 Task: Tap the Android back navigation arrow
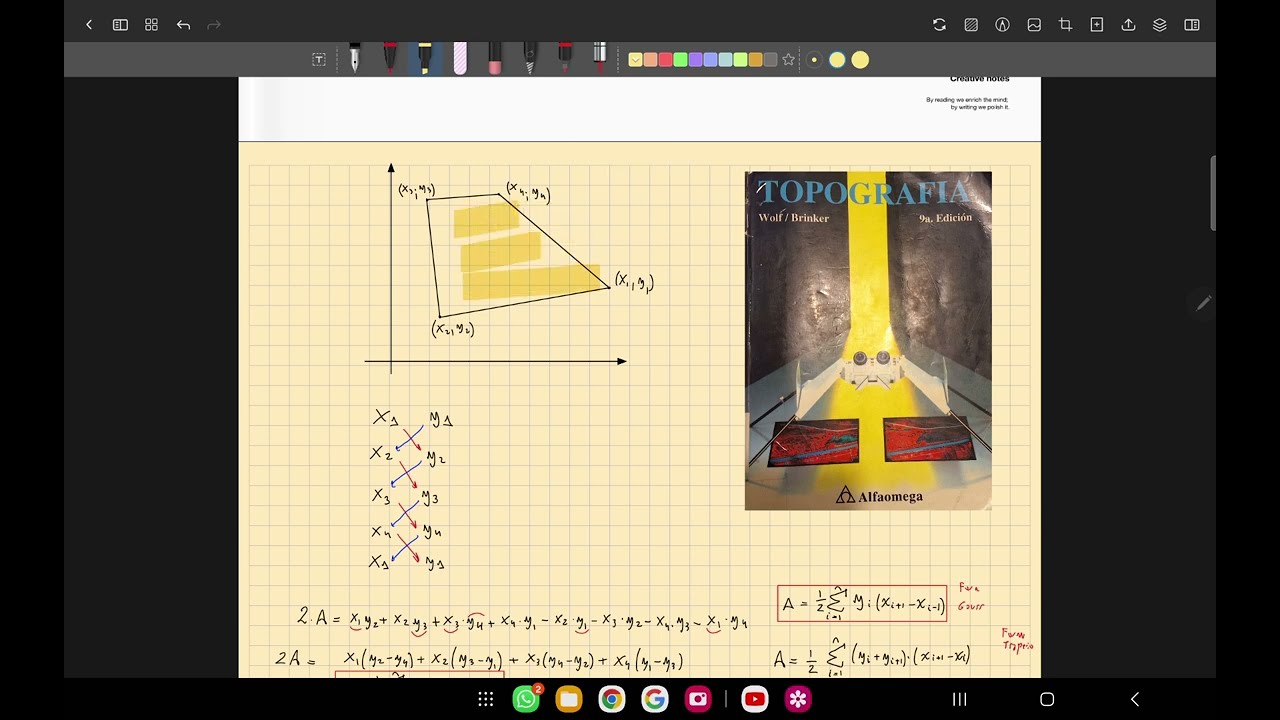pos(1135,699)
